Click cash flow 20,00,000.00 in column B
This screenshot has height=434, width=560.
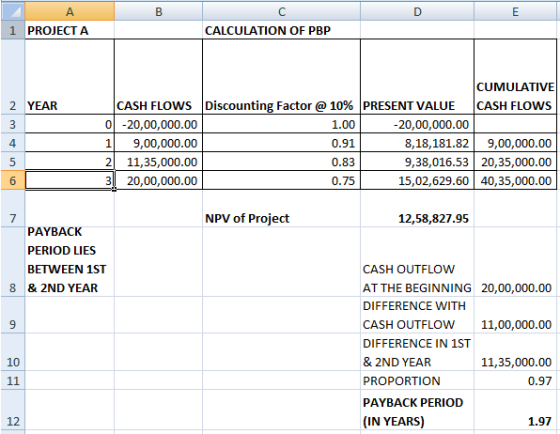click(159, 180)
